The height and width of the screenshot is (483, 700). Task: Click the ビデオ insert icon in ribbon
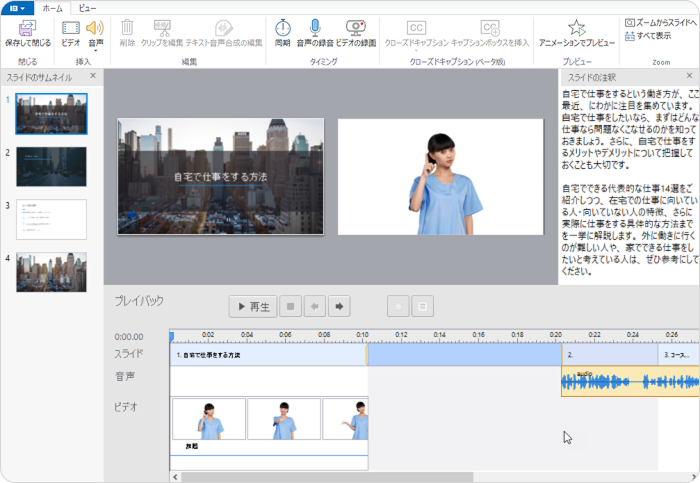(x=71, y=28)
